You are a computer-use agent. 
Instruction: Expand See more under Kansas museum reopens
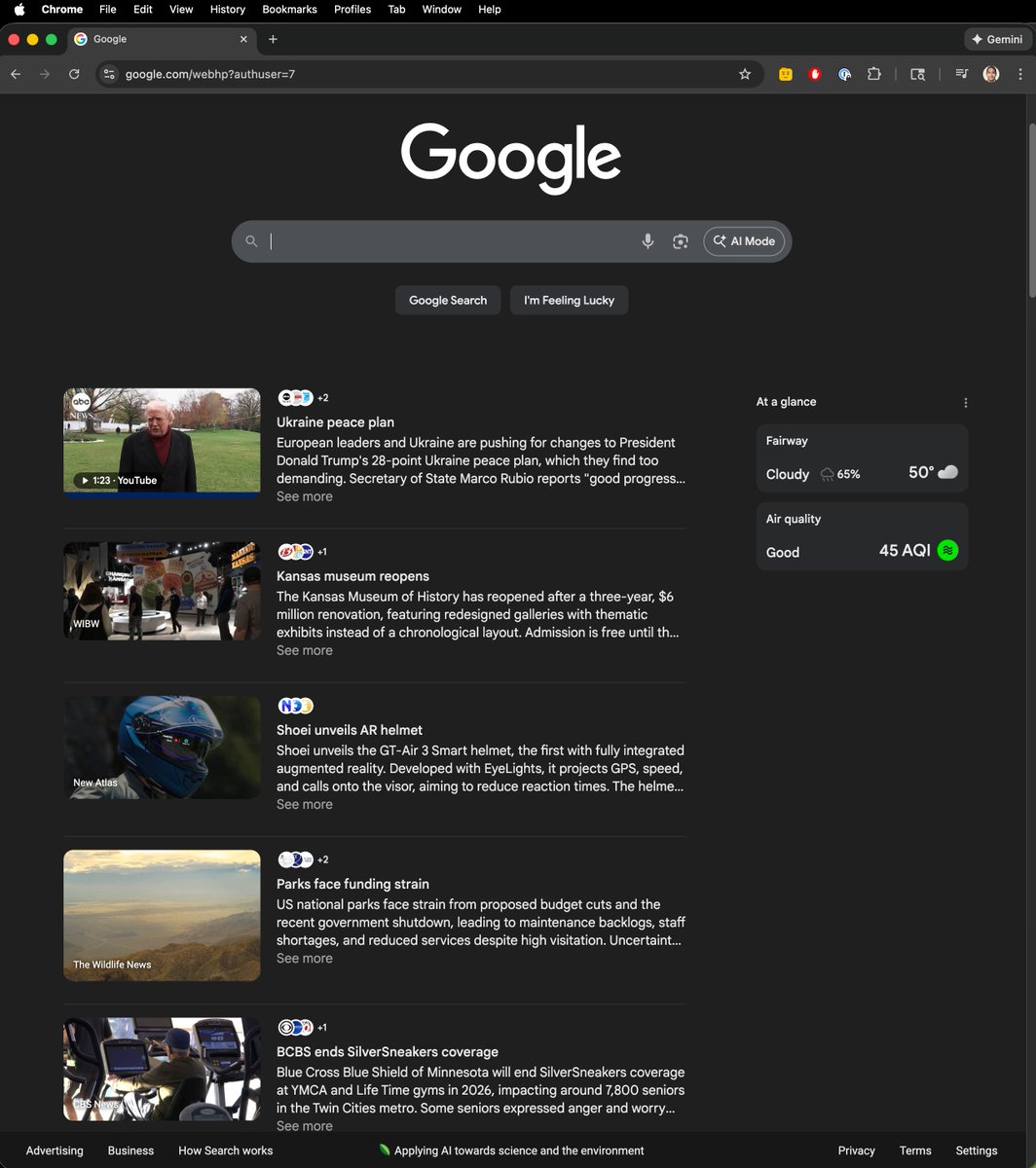coord(305,650)
